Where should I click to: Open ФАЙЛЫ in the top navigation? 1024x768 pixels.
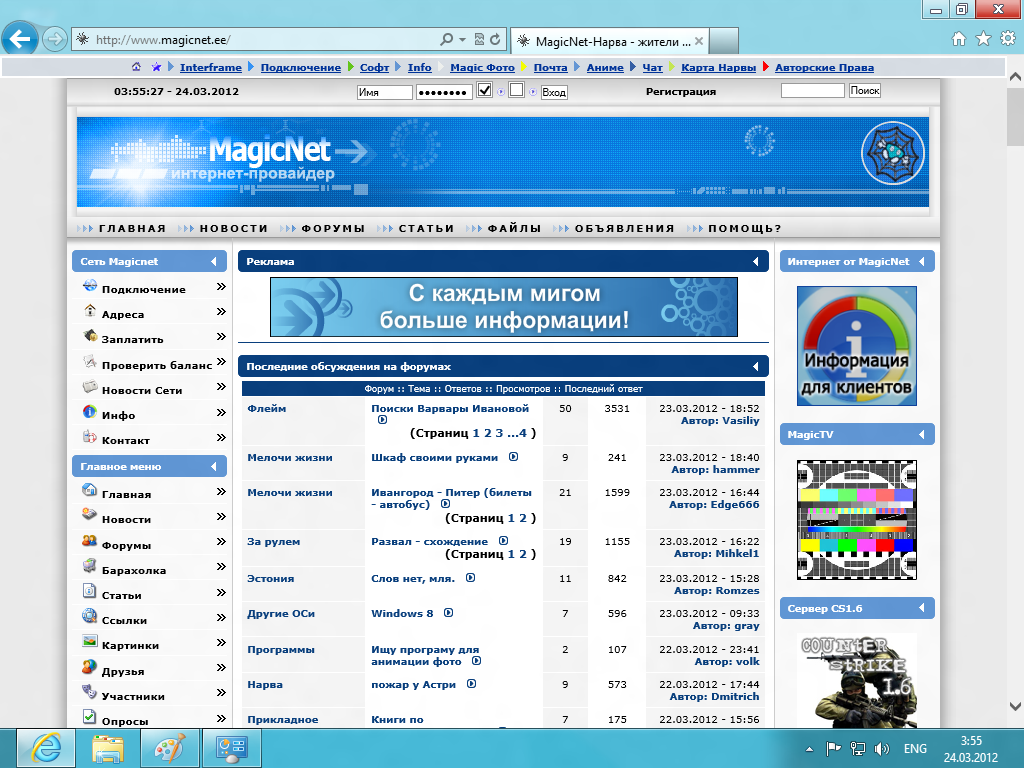(515, 229)
